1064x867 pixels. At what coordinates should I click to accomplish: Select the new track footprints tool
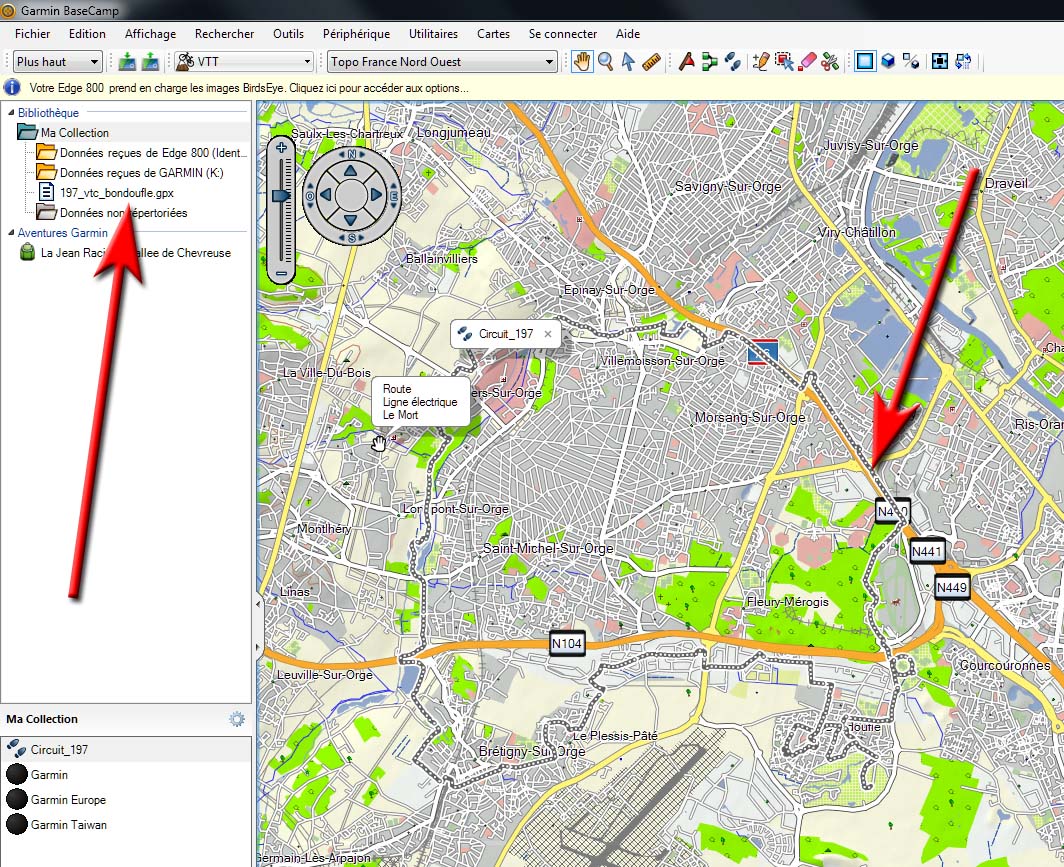(732, 62)
